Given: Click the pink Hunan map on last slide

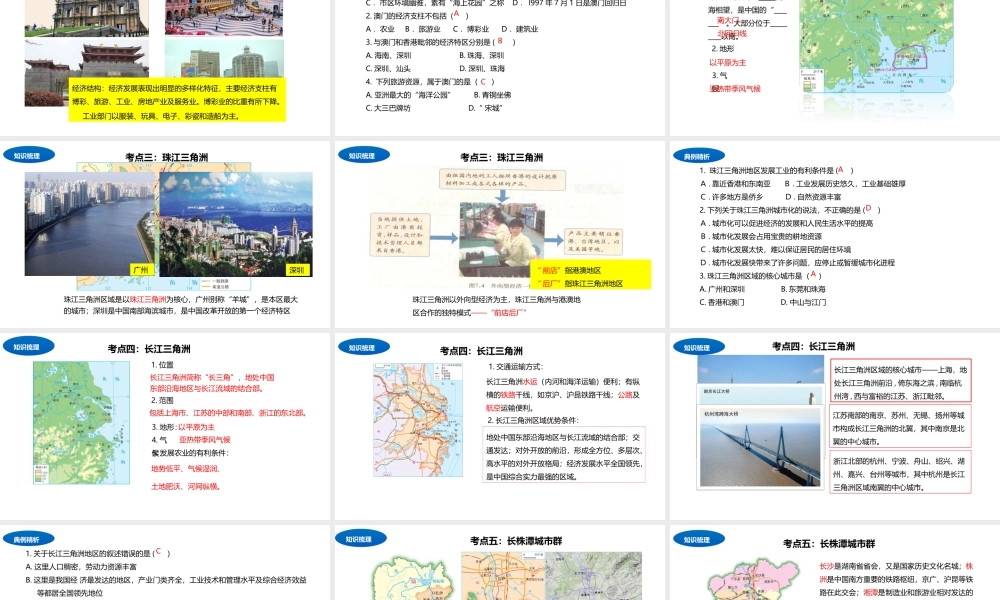Looking at the screenshot, I should click(753, 580).
